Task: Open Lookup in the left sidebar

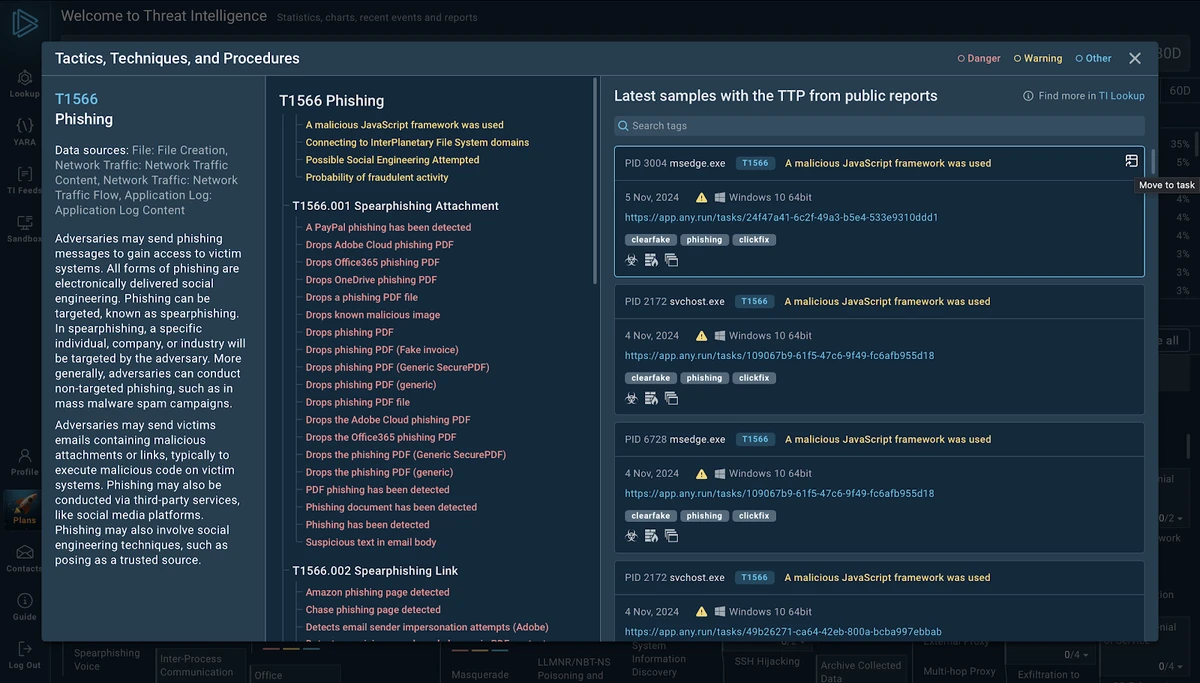Action: coord(25,84)
